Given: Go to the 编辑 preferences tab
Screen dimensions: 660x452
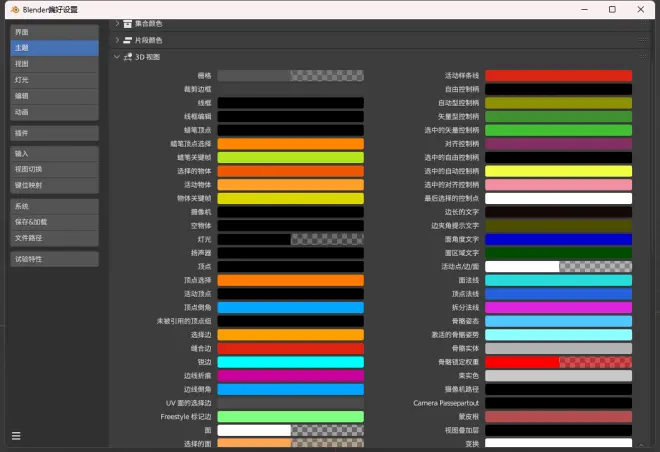Looking at the screenshot, I should [54, 96].
